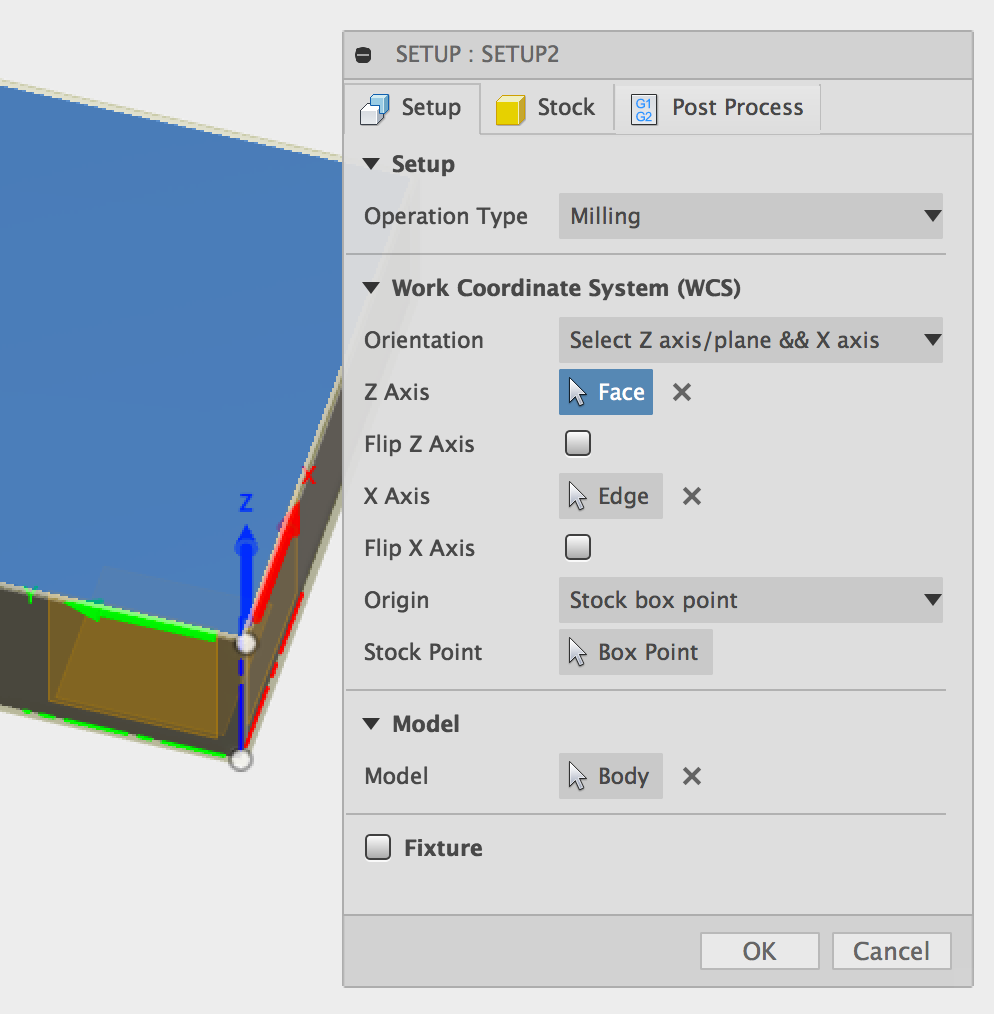Click the Setup tab cube icon
This screenshot has height=1014, width=994.
click(x=376, y=107)
